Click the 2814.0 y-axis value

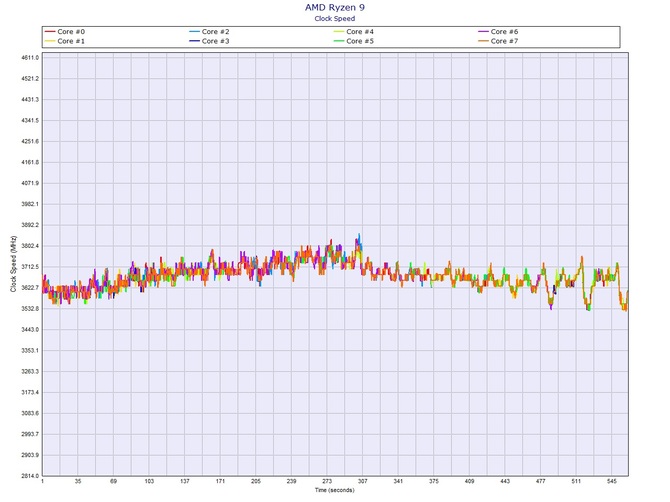click(x=30, y=476)
